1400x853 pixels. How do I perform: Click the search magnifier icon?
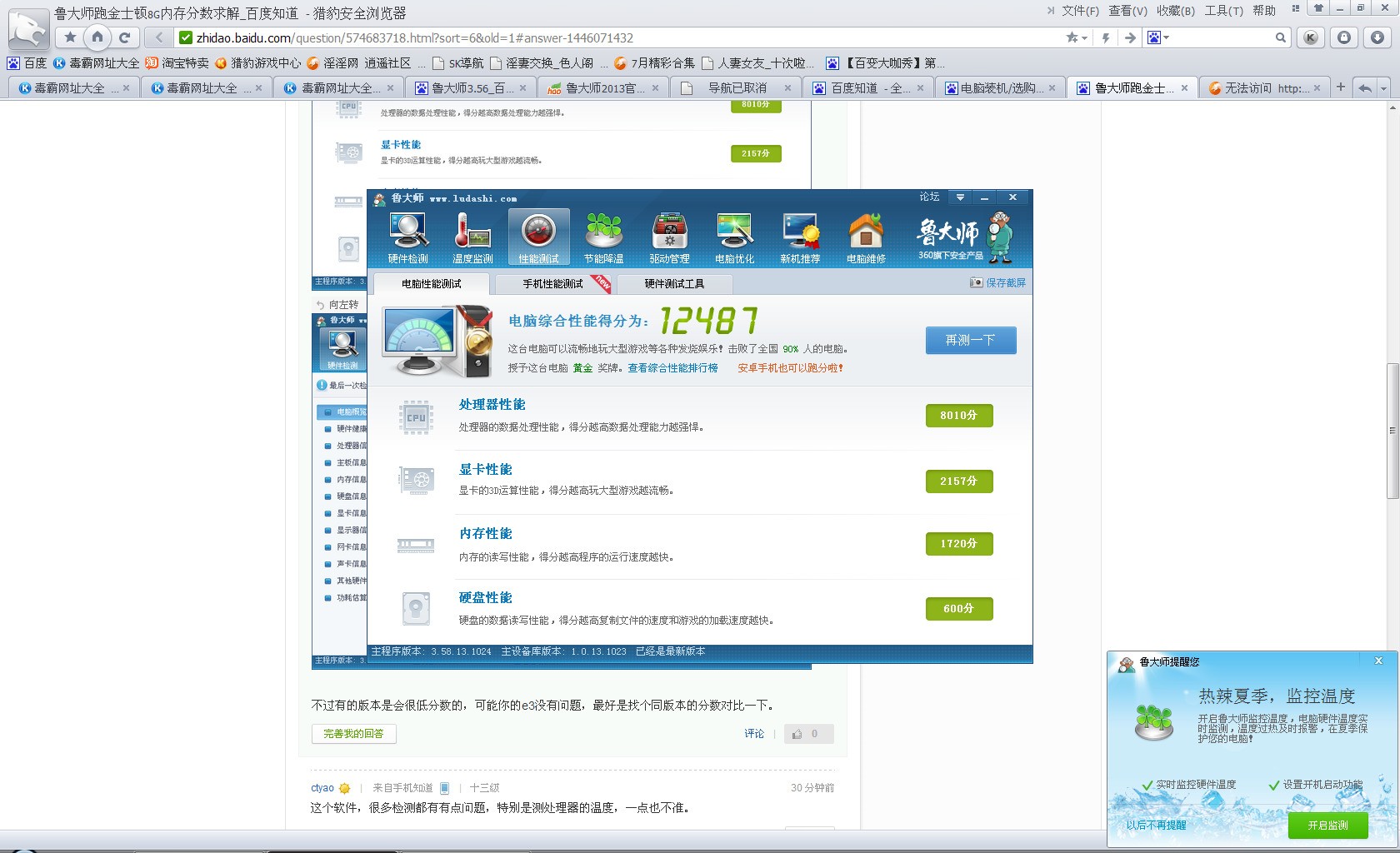pos(1281,37)
